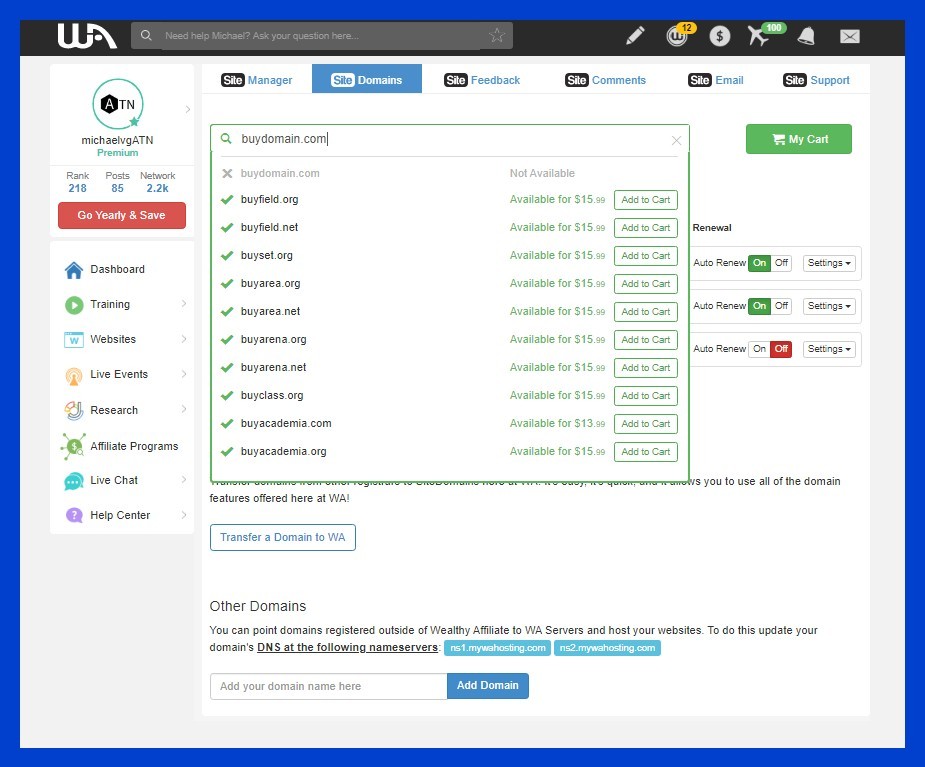
Task: Go to Site Email tab
Action: 716,80
